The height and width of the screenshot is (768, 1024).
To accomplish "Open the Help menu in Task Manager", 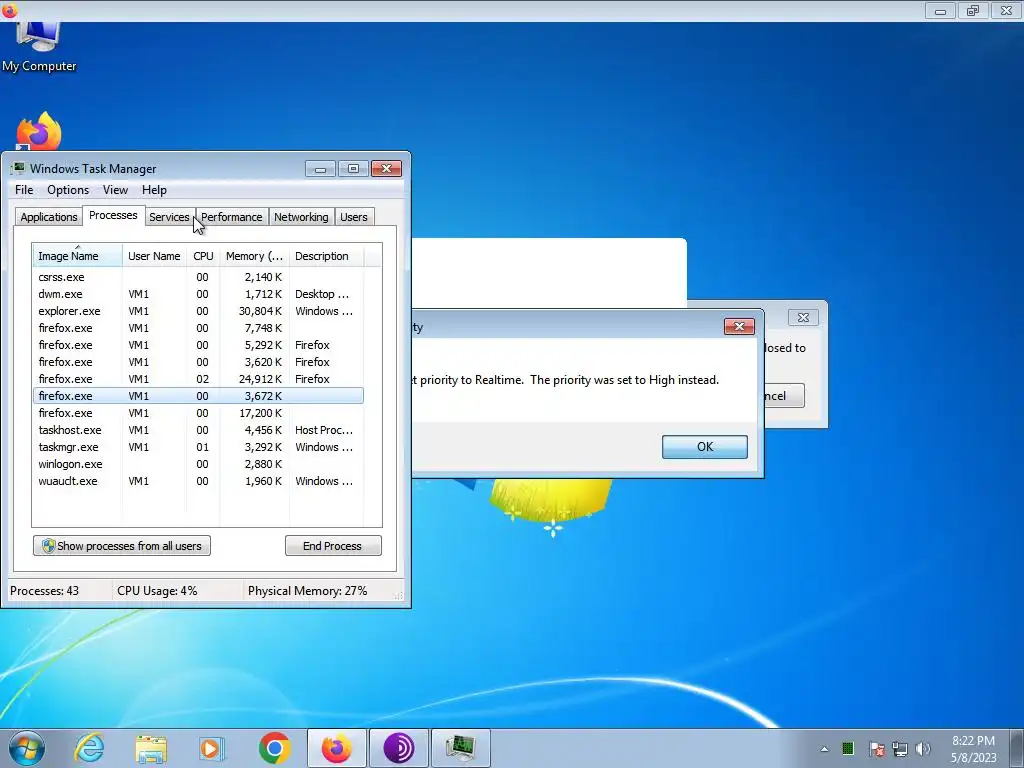I will coord(154,190).
